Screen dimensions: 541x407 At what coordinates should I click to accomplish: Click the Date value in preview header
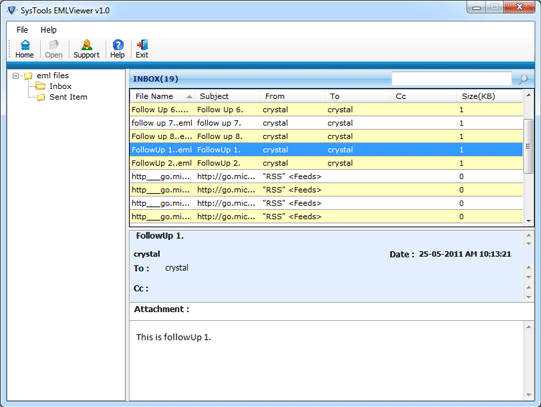465,254
